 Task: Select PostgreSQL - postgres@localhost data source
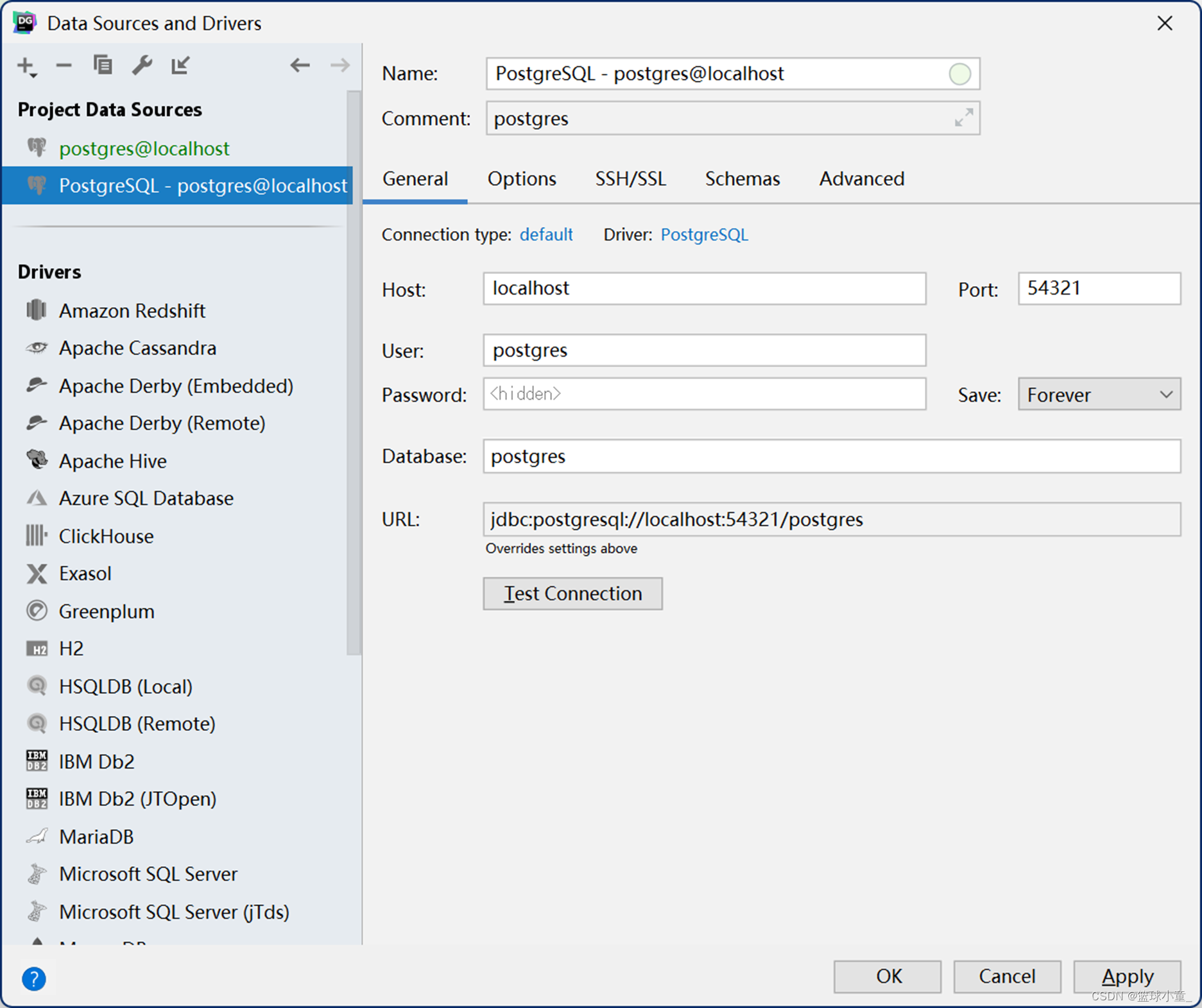pyautogui.click(x=176, y=185)
